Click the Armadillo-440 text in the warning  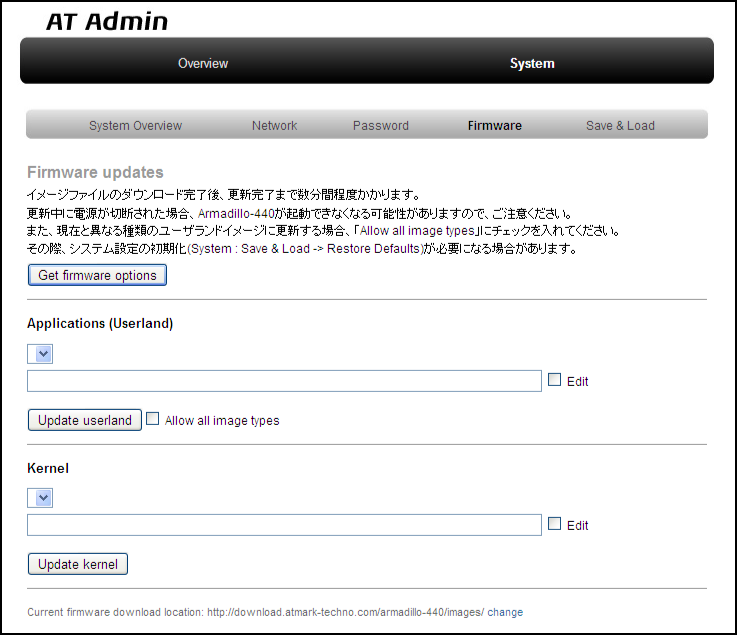point(236,213)
